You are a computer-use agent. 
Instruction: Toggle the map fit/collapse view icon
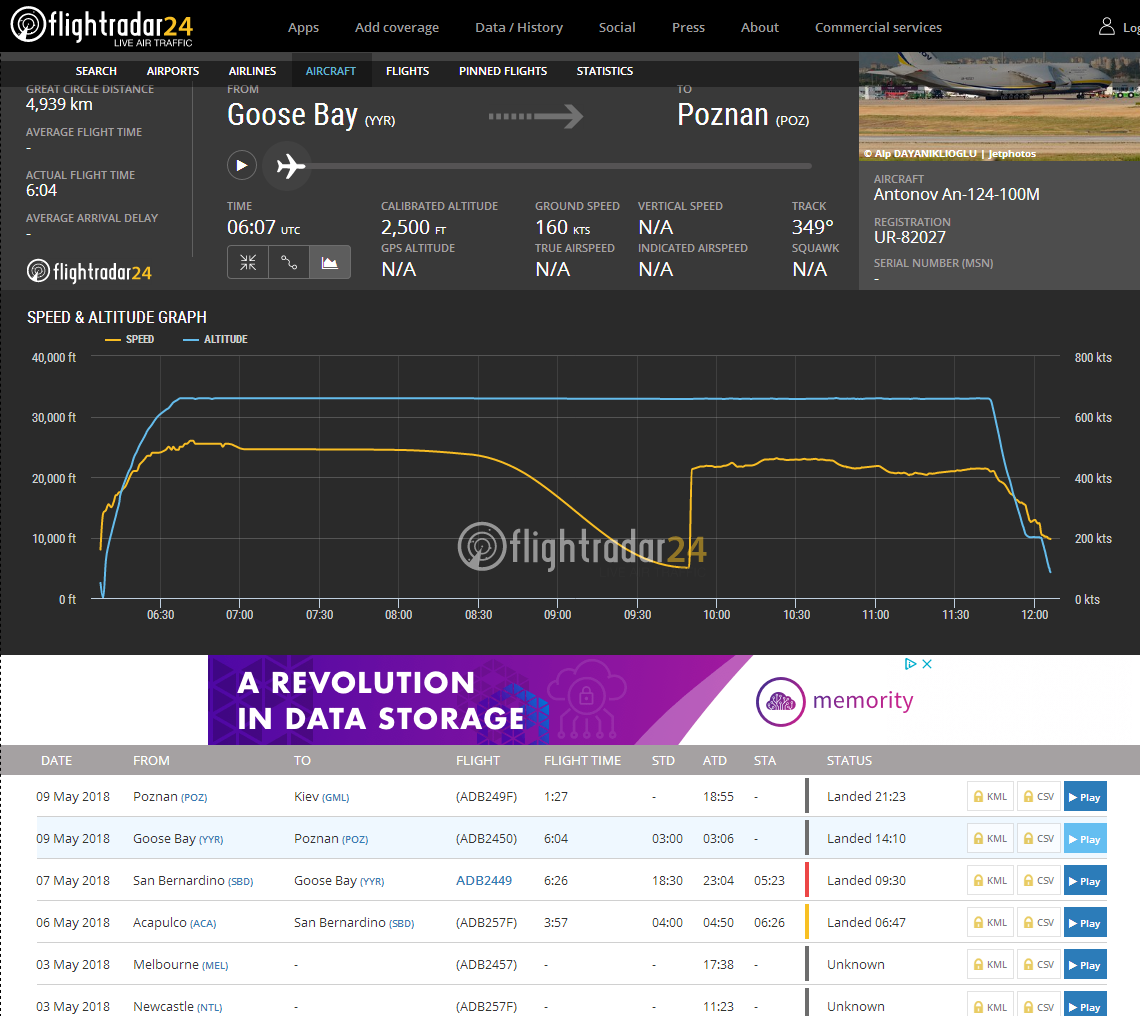248,263
